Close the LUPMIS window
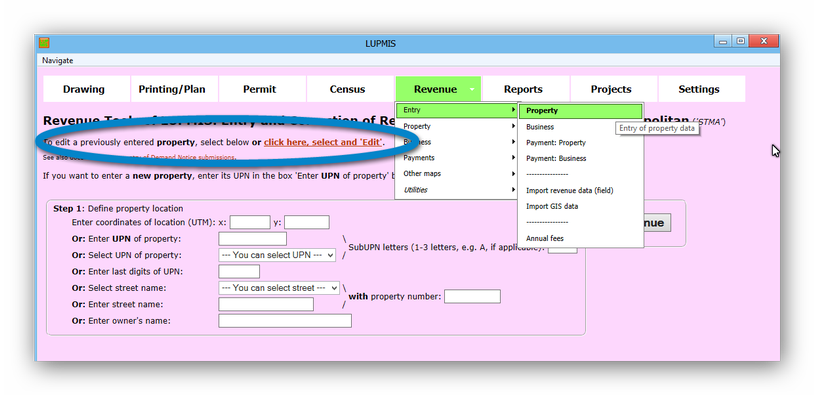 764,42
